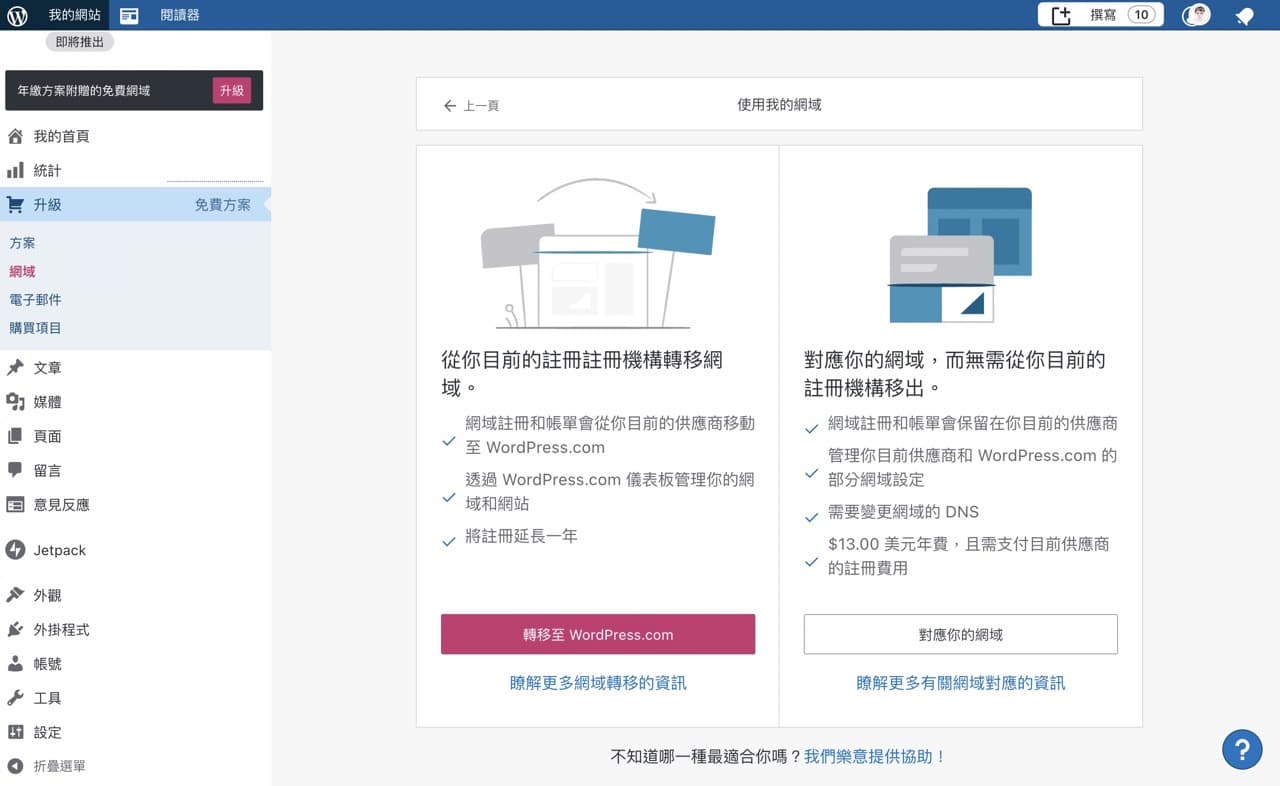Screen dimensions: 1280x786
Task: Click the collapse arrow icon beside 折疊選單
Action: 15,766
